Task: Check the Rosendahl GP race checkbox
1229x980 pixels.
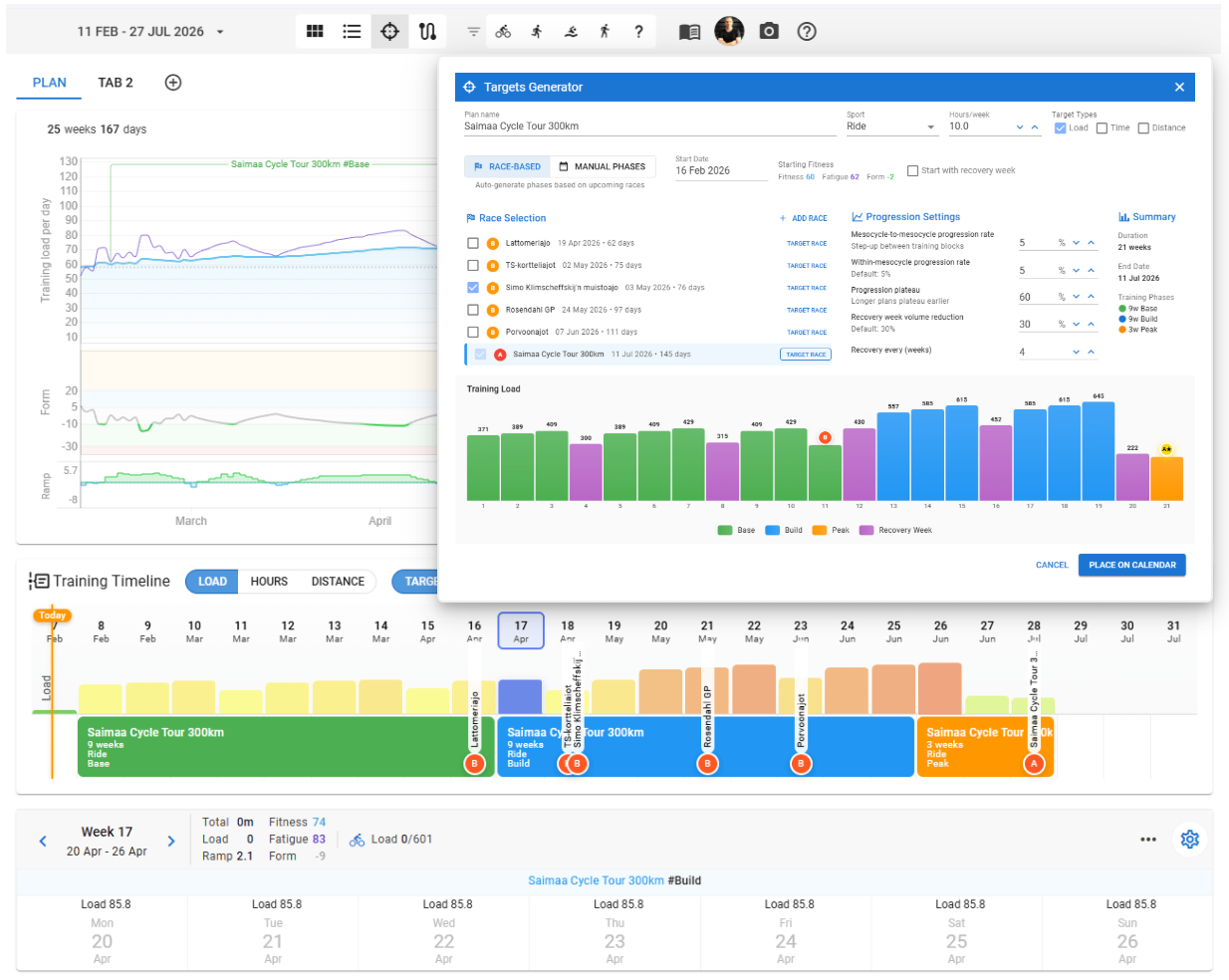Action: [472, 310]
